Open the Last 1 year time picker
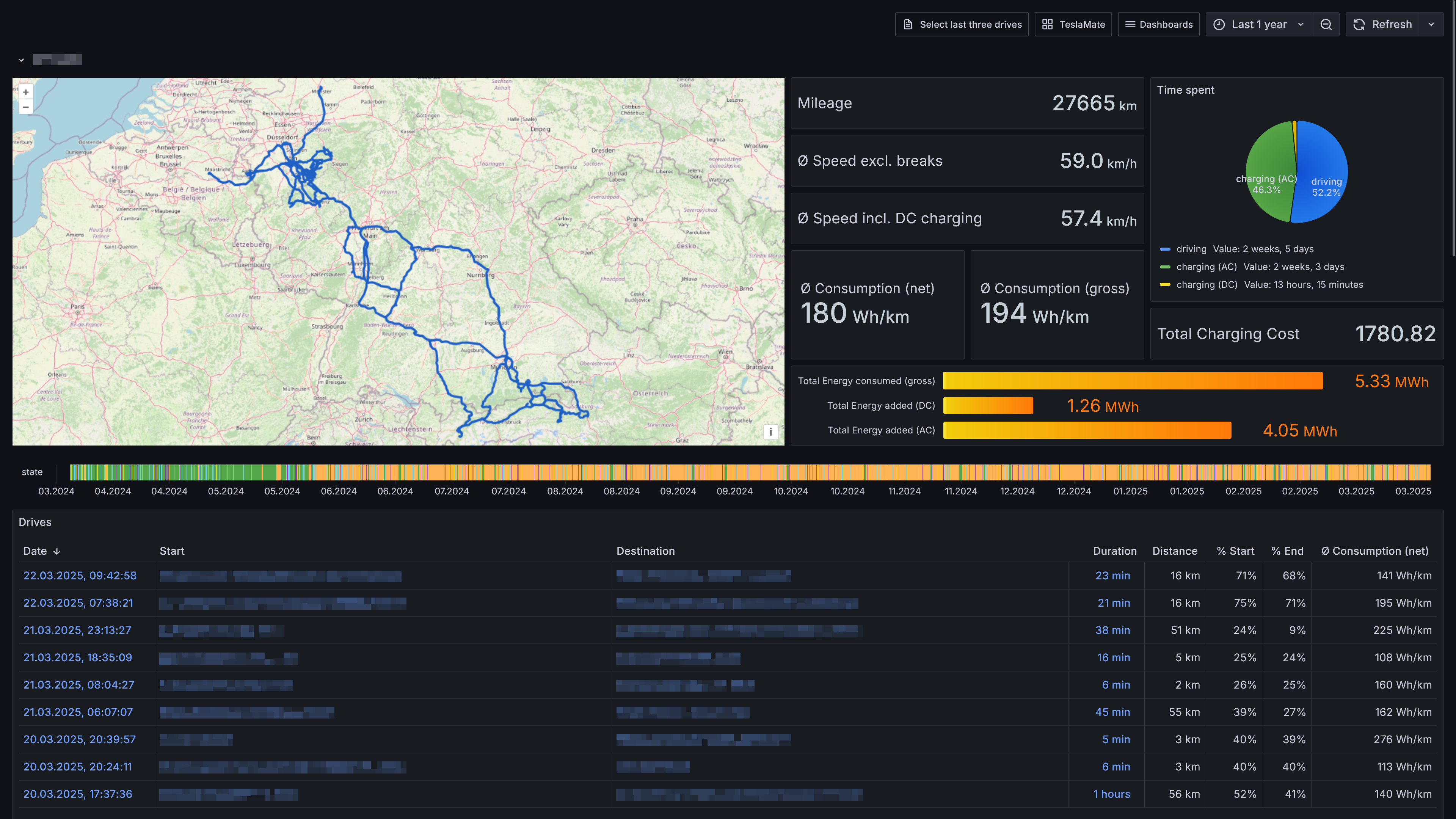Screen dimensions: 1456x819 click(1259, 24)
